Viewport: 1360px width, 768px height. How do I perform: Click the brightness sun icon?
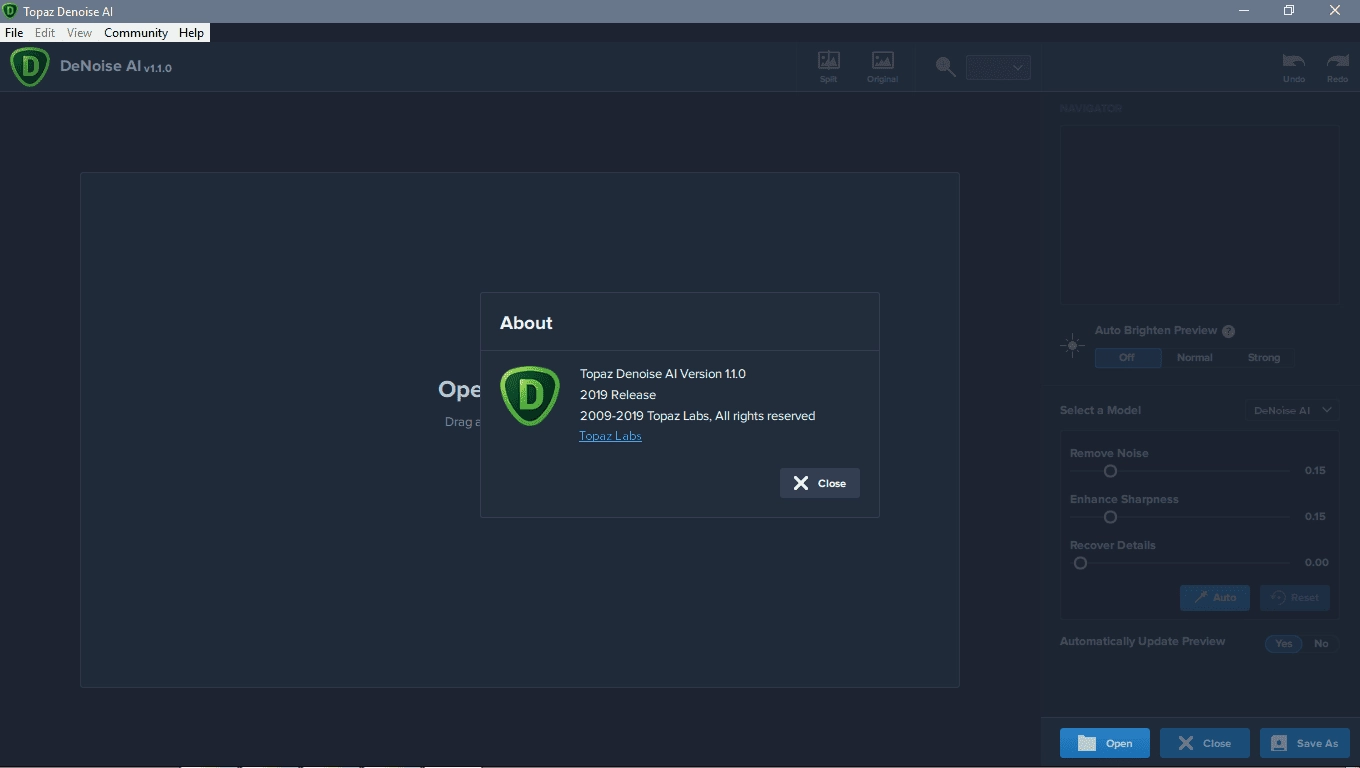[1073, 346]
